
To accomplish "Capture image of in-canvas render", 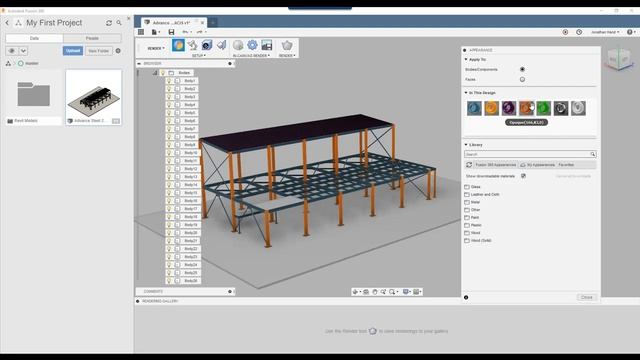I will 267,45.
